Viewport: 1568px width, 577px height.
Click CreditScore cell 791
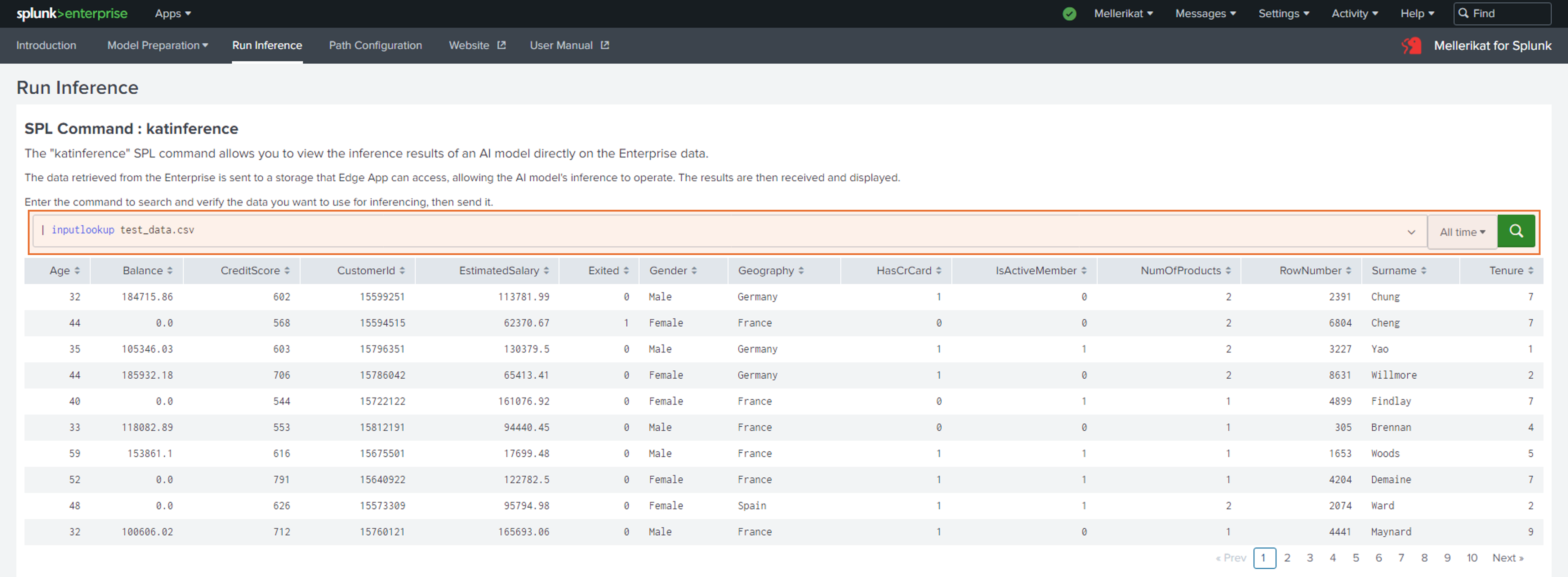tap(281, 480)
